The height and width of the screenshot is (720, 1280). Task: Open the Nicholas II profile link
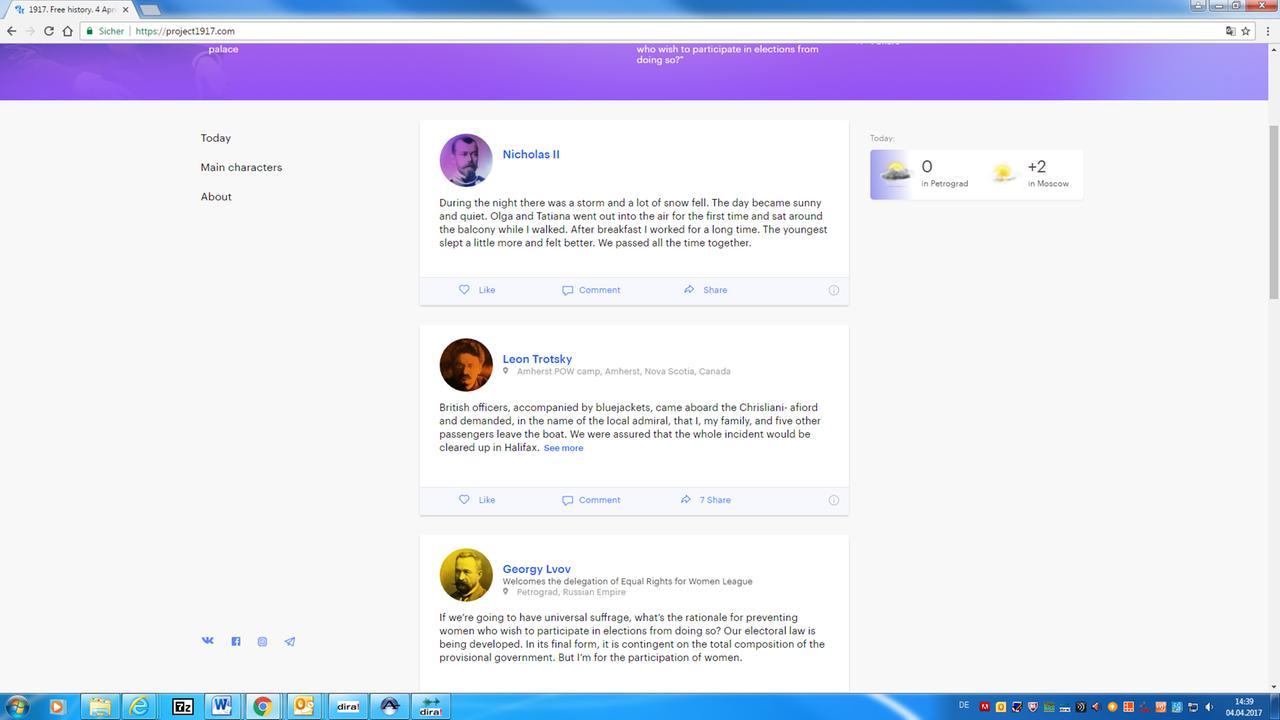(x=531, y=155)
